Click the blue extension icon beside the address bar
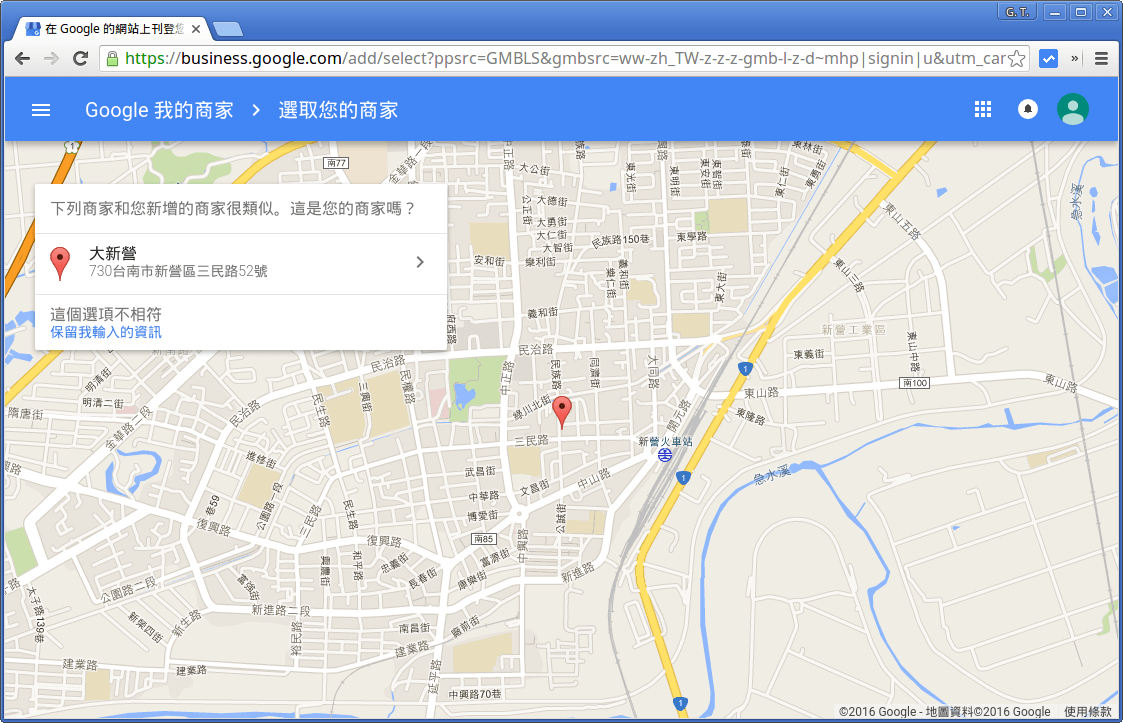Image resolution: width=1123 pixels, height=723 pixels. (1049, 58)
